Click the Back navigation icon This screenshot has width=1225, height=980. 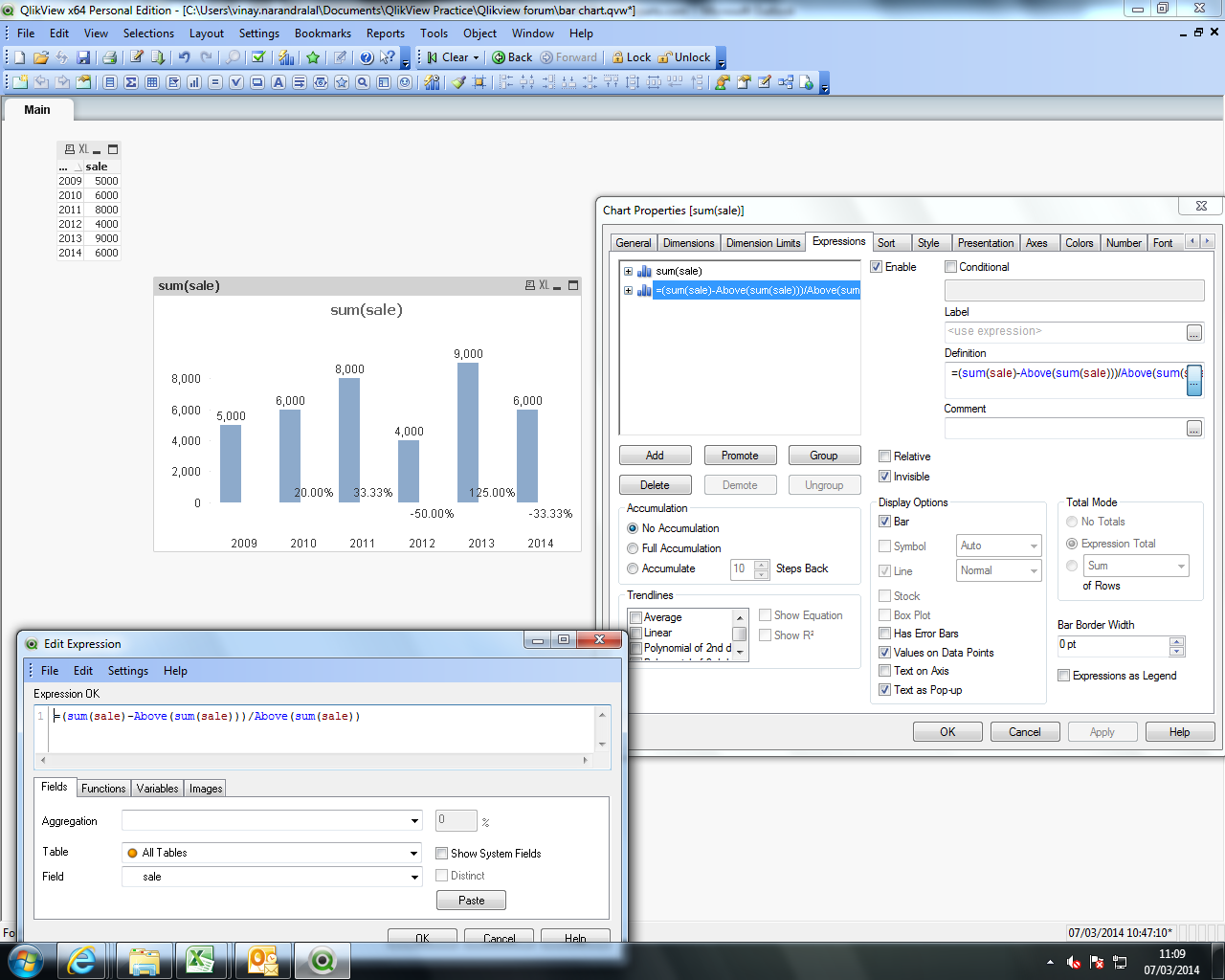click(499, 57)
